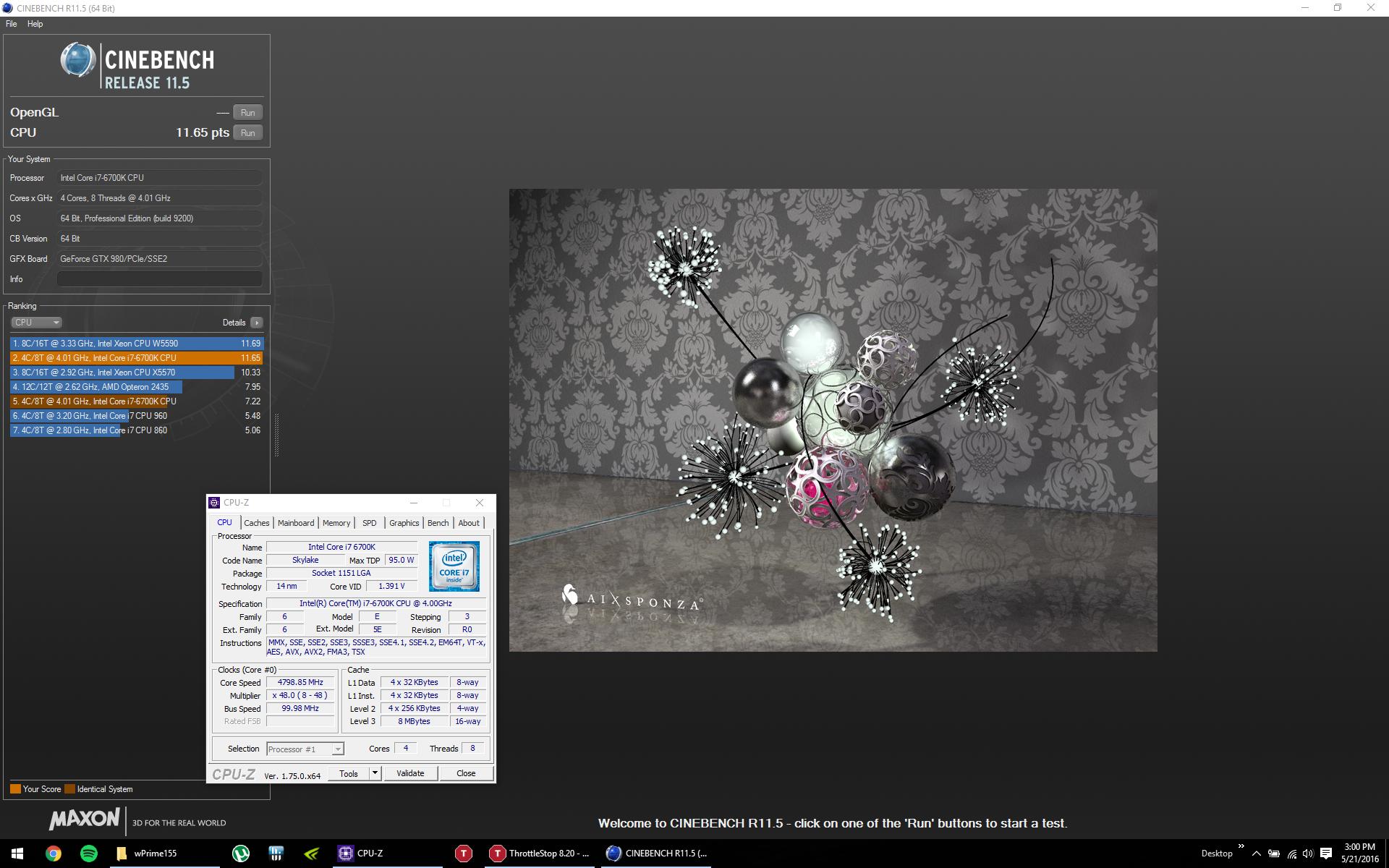Open wPrime155 folder in taskbar
This screenshot has width=1389, height=868.
163,854
